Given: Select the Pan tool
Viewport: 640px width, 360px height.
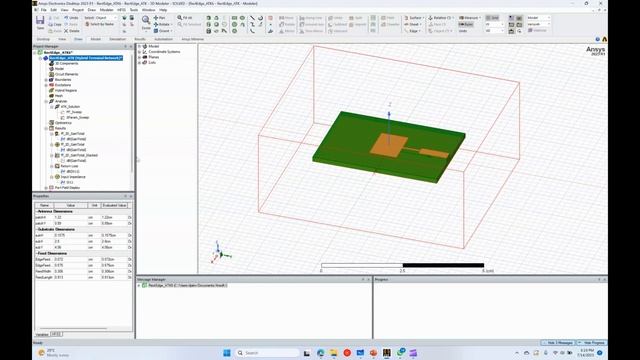Looking at the screenshot, I should [x=160, y=18].
